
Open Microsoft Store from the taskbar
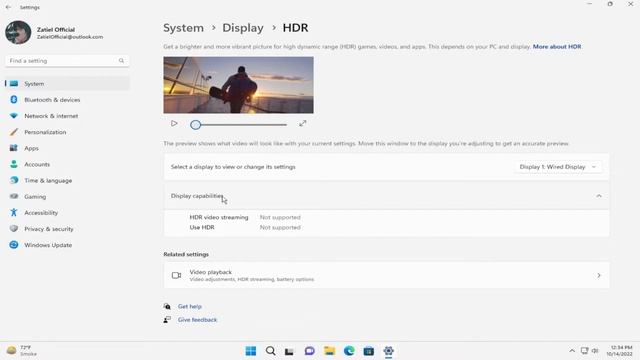(369, 351)
